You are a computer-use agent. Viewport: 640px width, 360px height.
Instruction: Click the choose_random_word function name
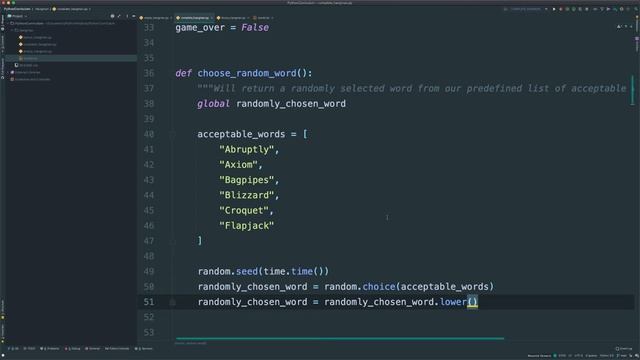[247, 73]
